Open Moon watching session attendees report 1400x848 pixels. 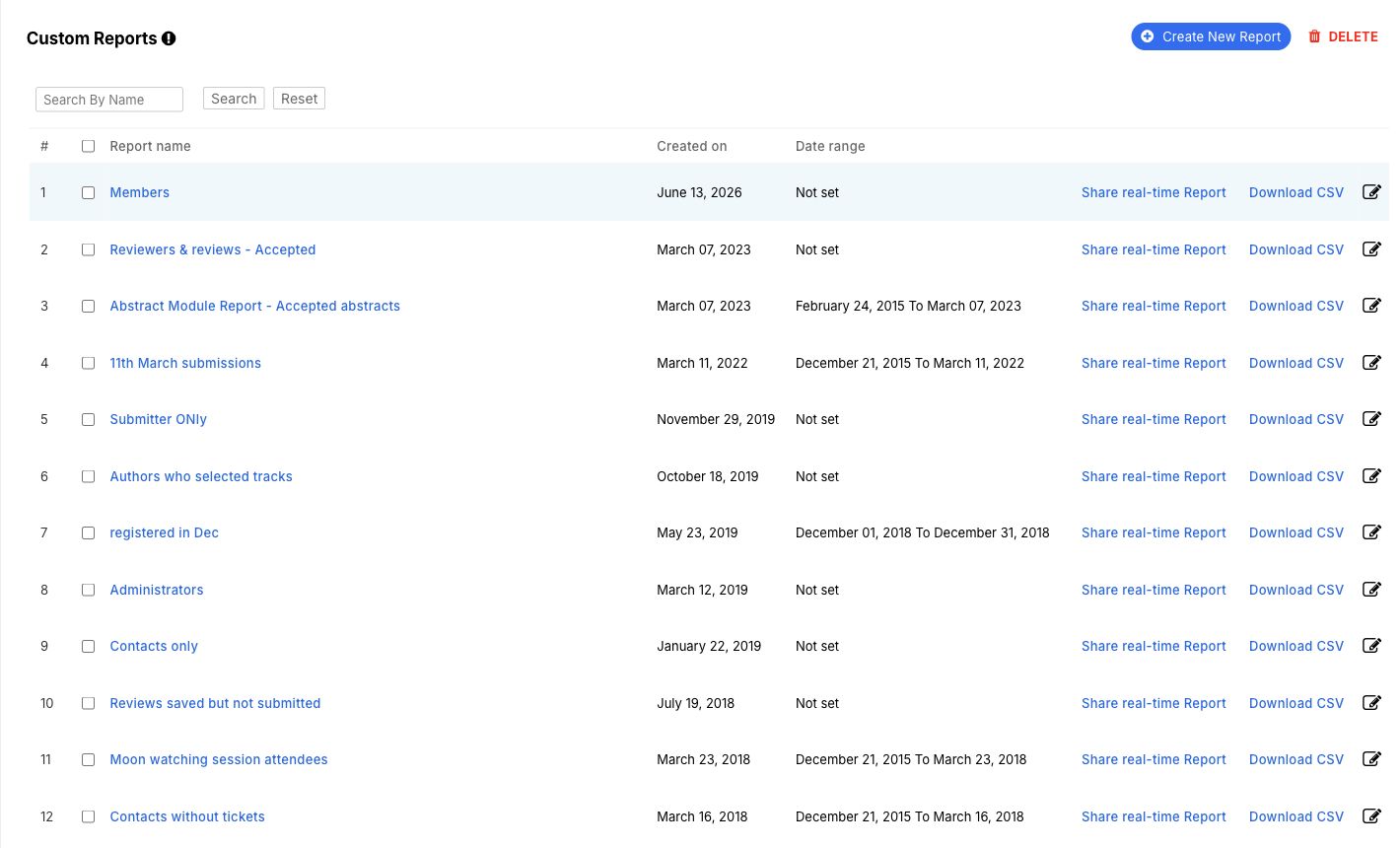219,759
